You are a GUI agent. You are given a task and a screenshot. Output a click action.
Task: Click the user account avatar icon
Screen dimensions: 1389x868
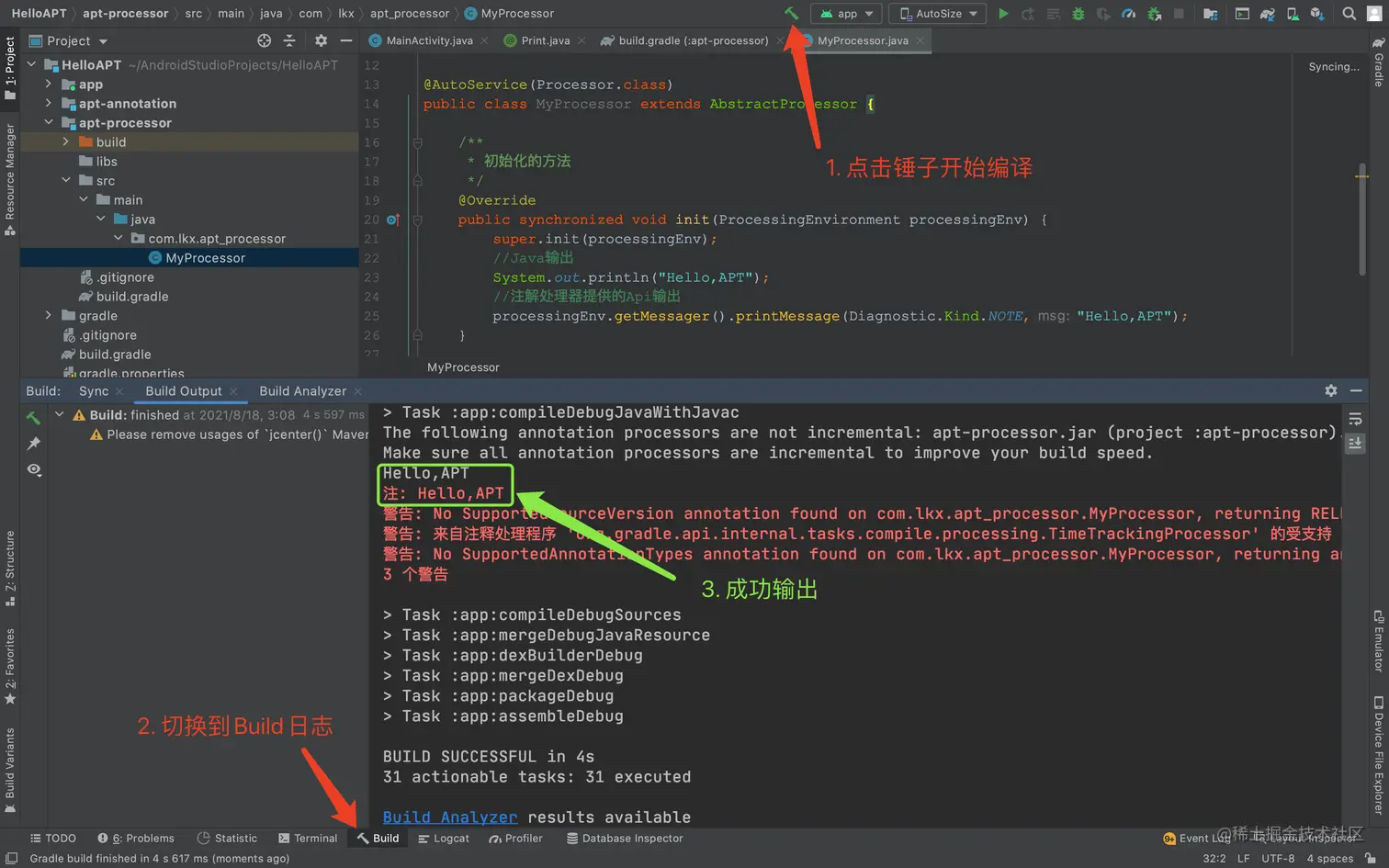[1374, 14]
